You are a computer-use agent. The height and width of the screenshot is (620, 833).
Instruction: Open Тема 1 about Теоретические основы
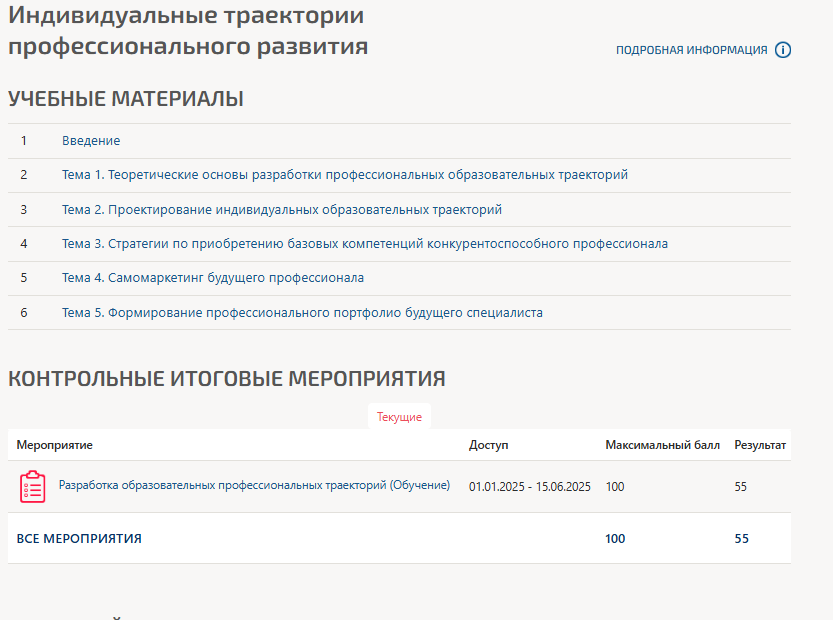[344, 175]
